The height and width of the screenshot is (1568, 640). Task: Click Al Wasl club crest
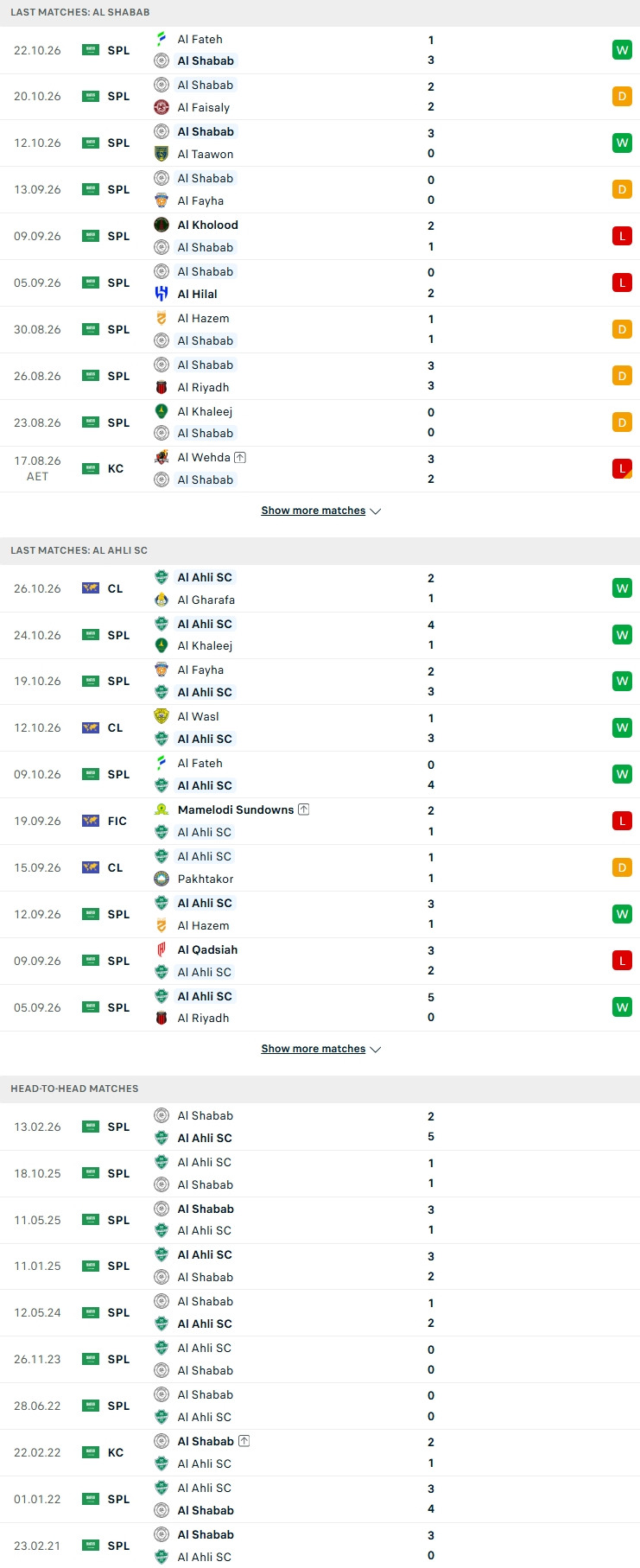point(162,716)
